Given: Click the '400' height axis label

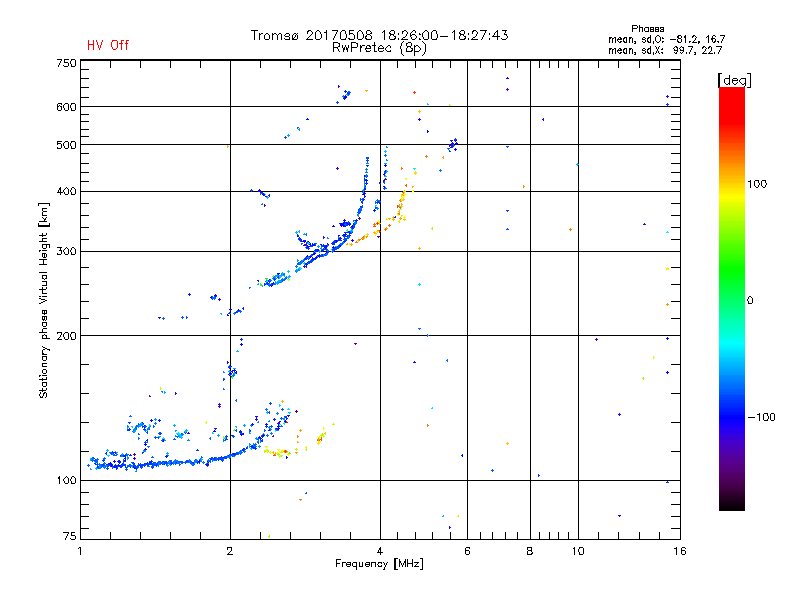Looking at the screenshot, I should click(66, 191).
